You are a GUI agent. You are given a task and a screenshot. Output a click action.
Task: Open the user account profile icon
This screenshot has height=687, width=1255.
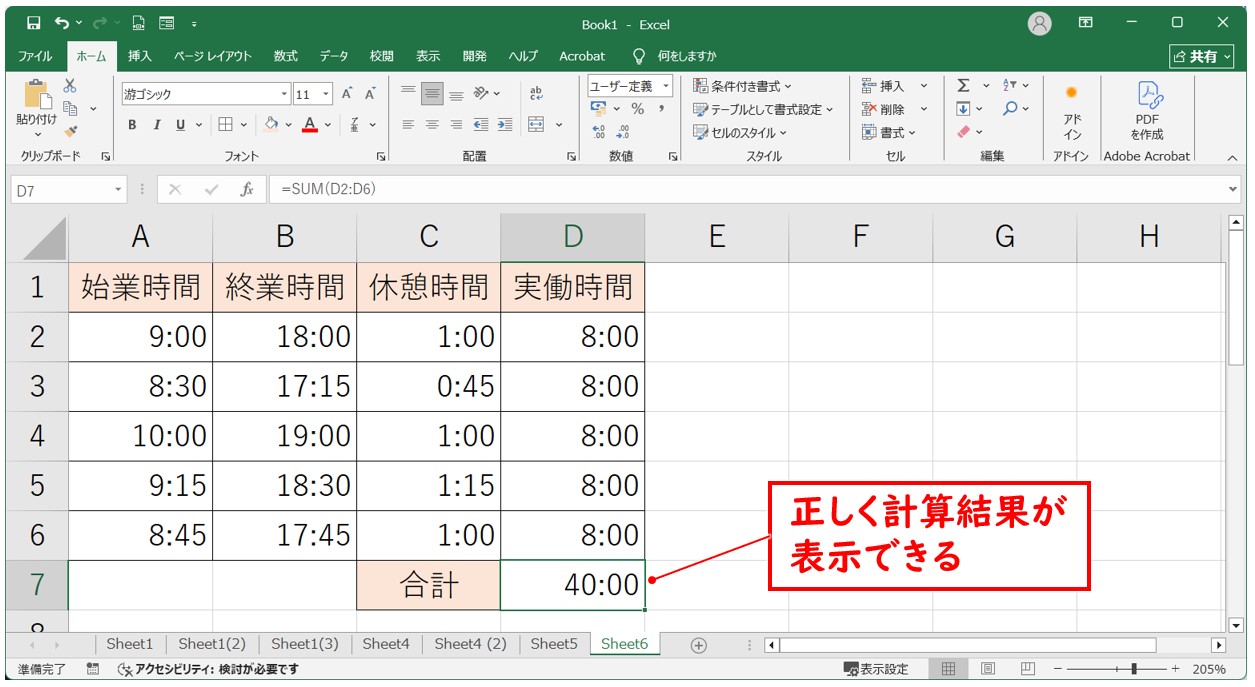[1040, 23]
